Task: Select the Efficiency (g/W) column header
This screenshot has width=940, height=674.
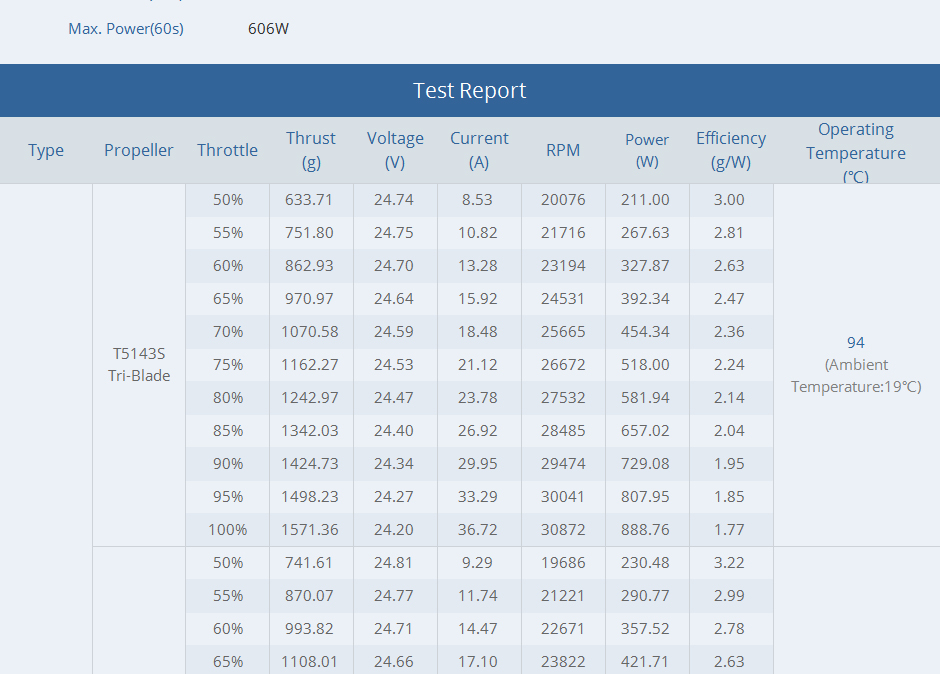Action: click(731, 150)
